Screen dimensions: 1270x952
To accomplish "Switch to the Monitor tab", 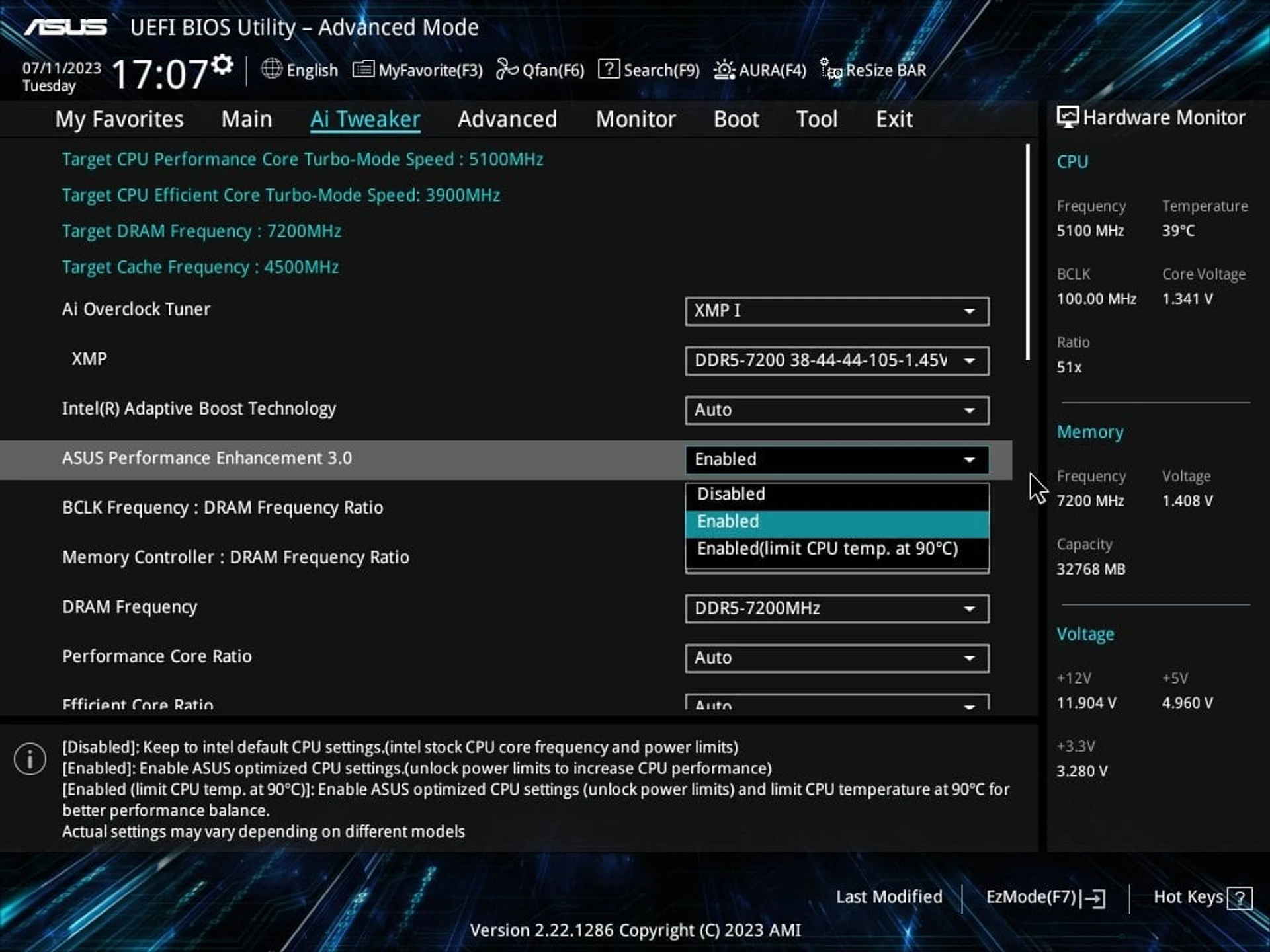I will (x=636, y=119).
